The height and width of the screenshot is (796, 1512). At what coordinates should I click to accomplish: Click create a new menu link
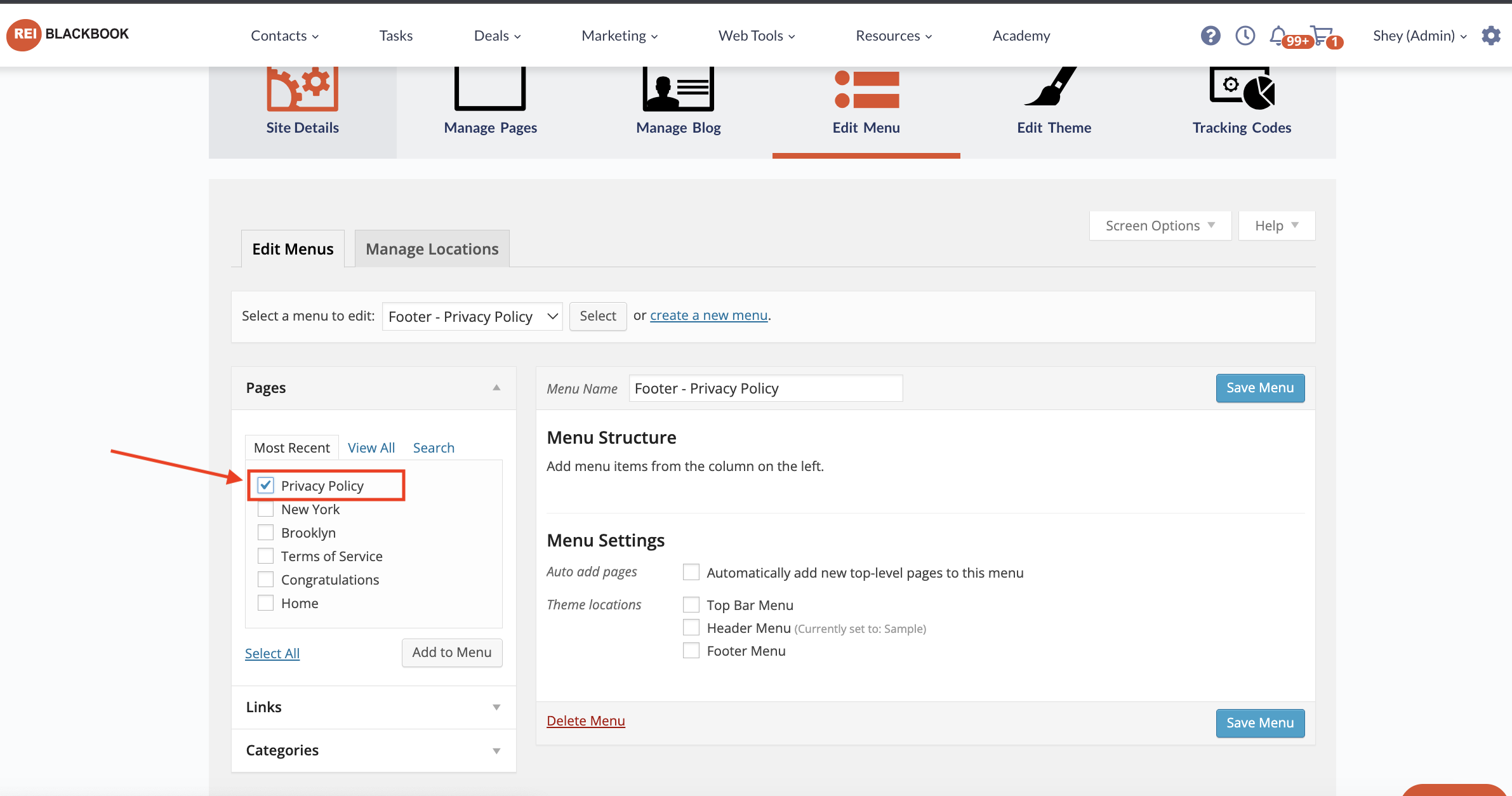pos(709,315)
